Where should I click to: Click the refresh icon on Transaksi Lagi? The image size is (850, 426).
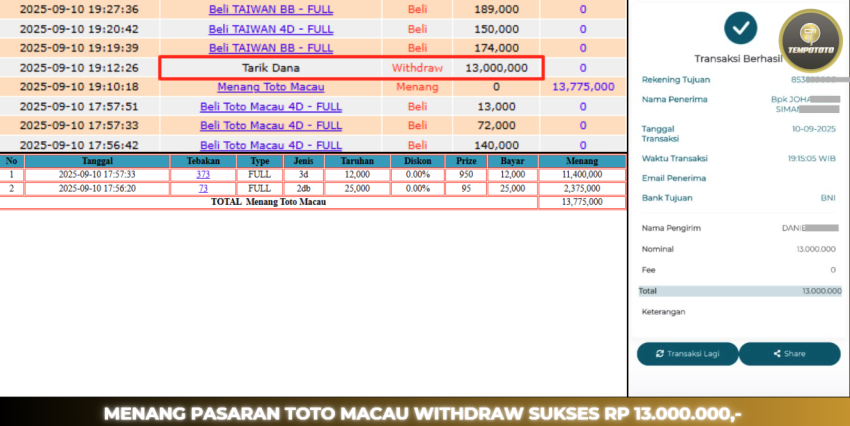660,353
